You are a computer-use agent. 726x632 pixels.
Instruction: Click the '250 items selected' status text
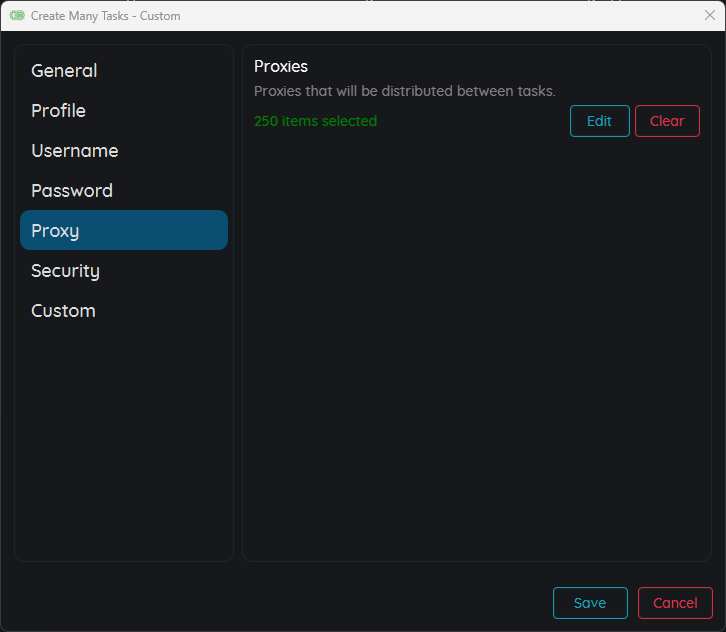coord(315,121)
